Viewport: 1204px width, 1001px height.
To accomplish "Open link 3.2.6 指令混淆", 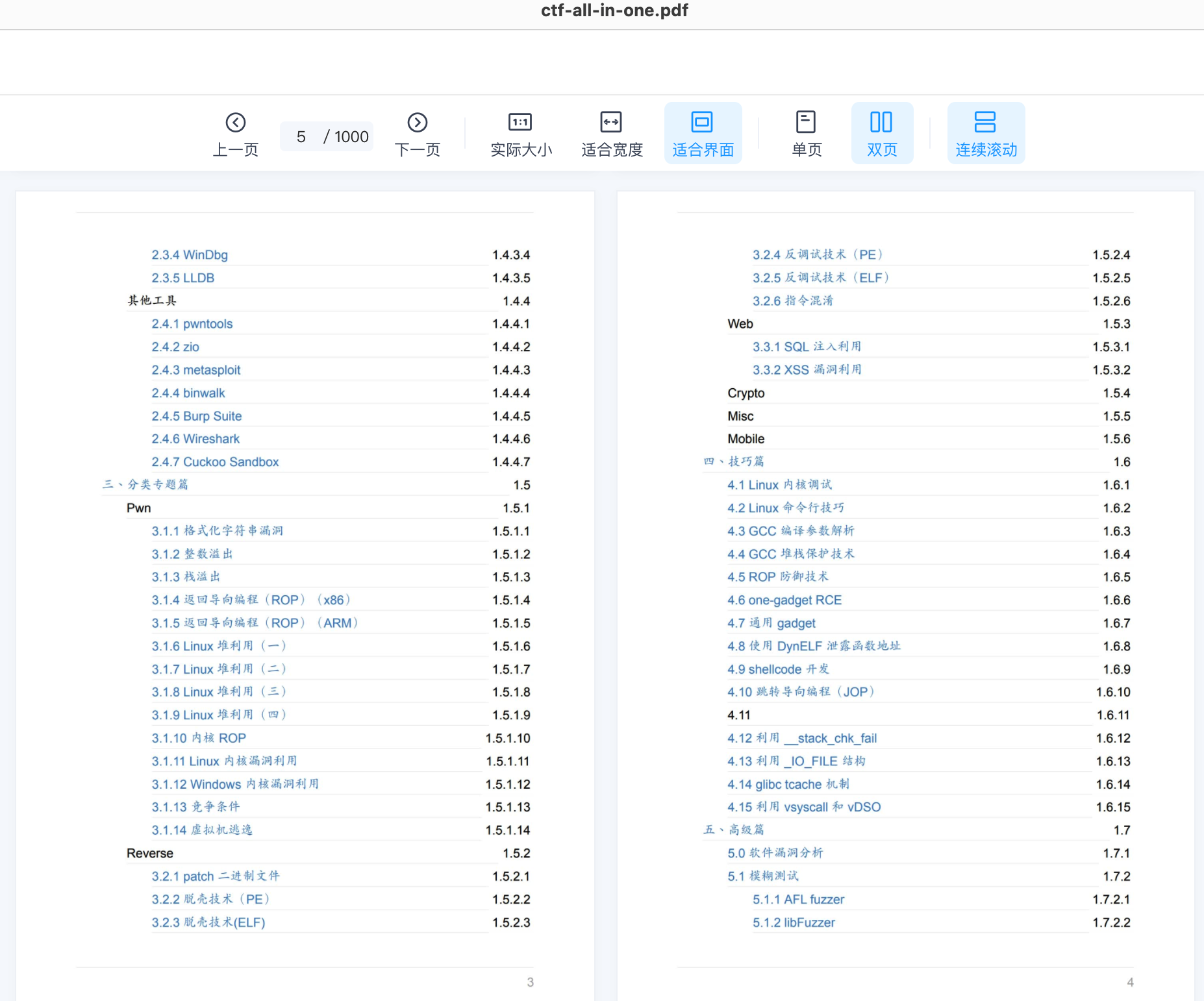I will (x=793, y=301).
